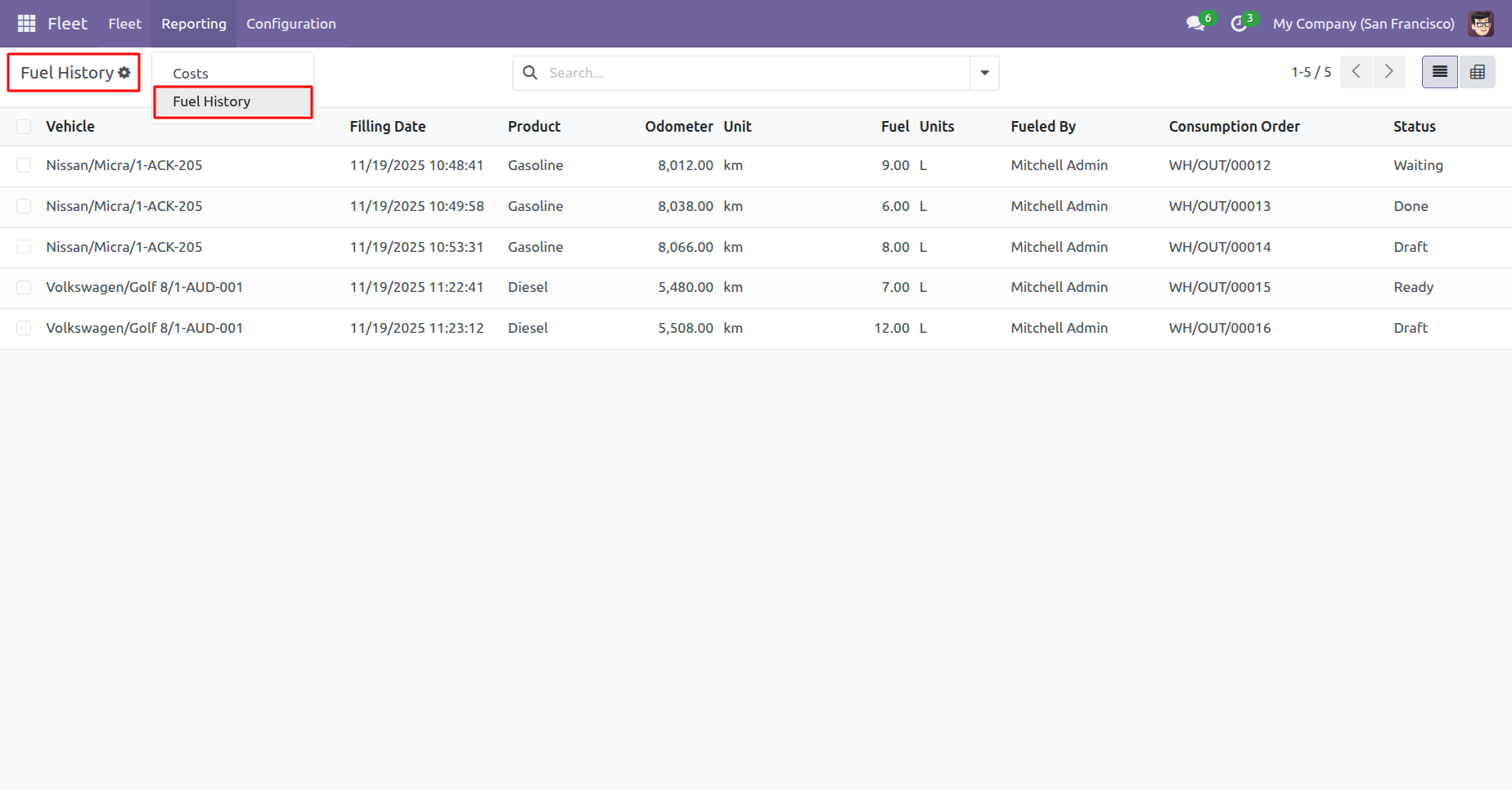The width and height of the screenshot is (1512, 790).
Task: Open the activities clock icon
Action: (1239, 24)
